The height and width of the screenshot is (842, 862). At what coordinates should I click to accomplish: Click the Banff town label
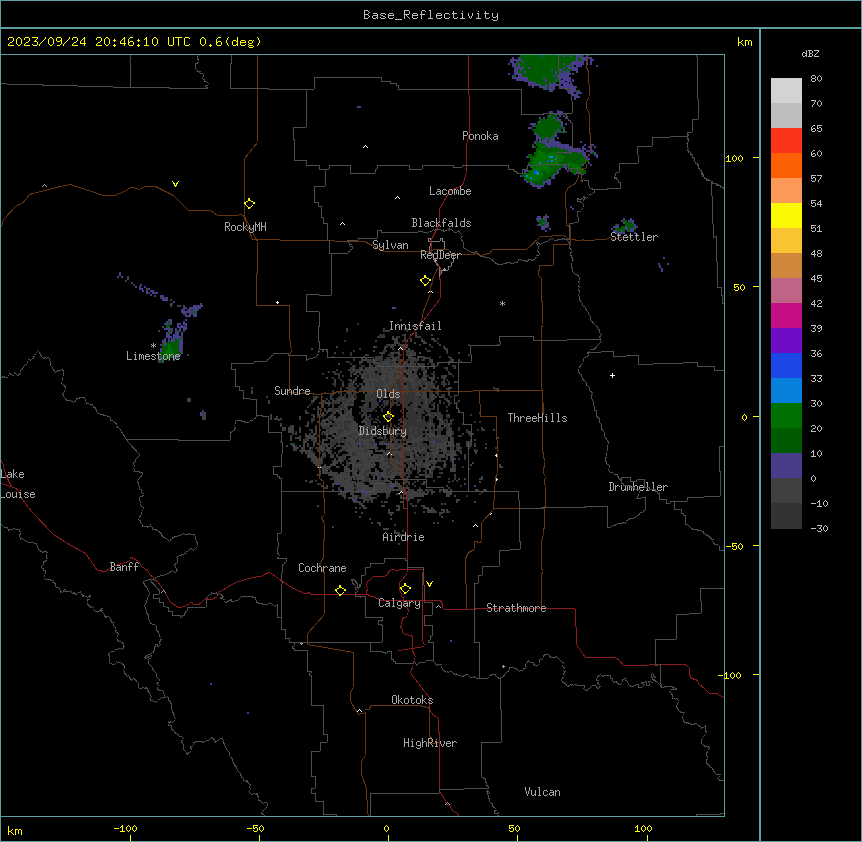coord(124,567)
